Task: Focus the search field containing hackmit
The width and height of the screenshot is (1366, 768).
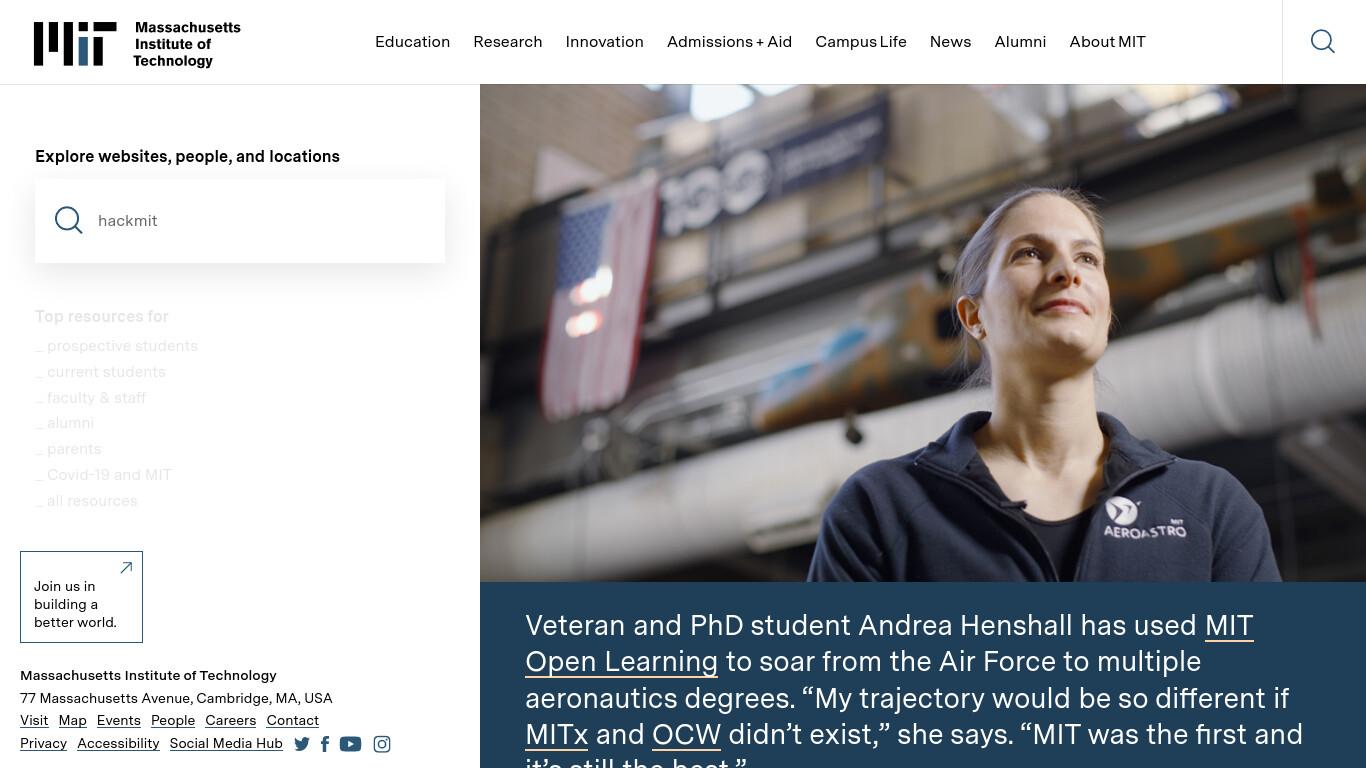Action: click(240, 221)
